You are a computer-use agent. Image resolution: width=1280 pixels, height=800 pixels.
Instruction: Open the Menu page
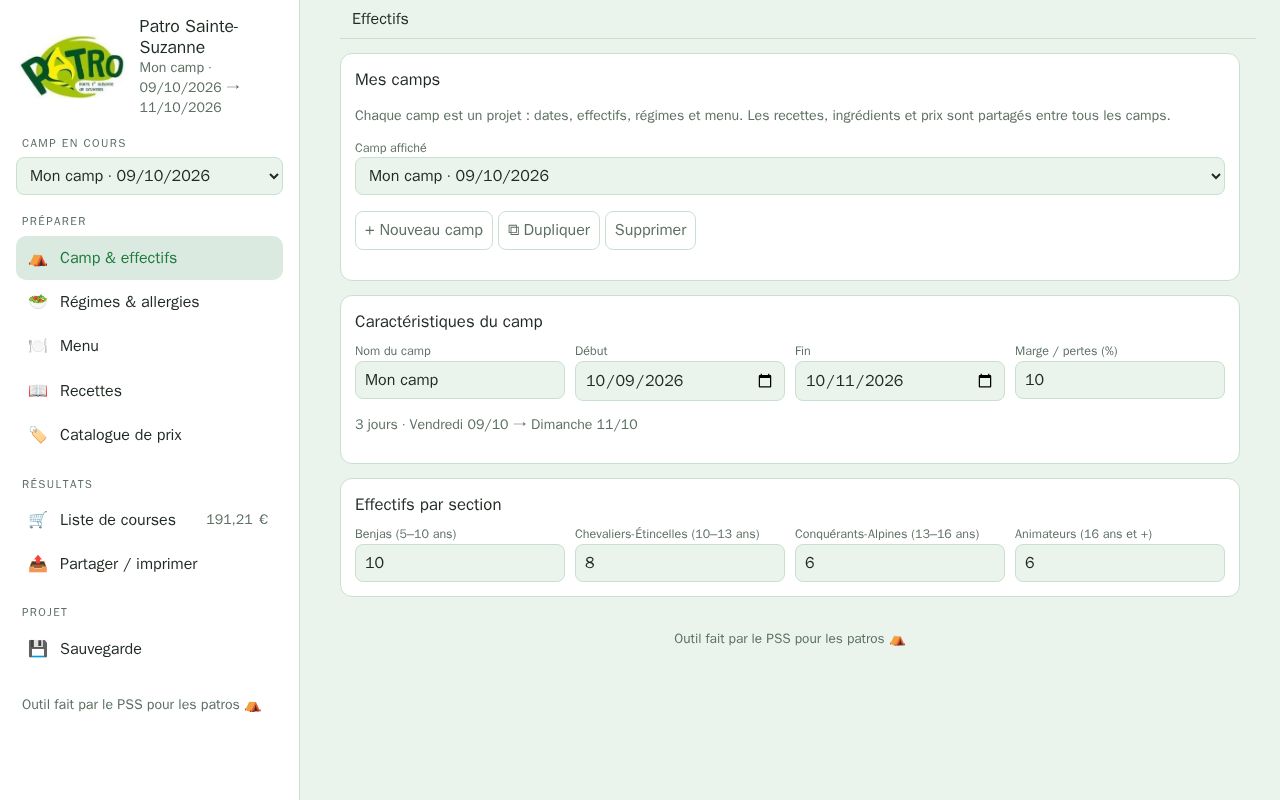tap(149, 346)
